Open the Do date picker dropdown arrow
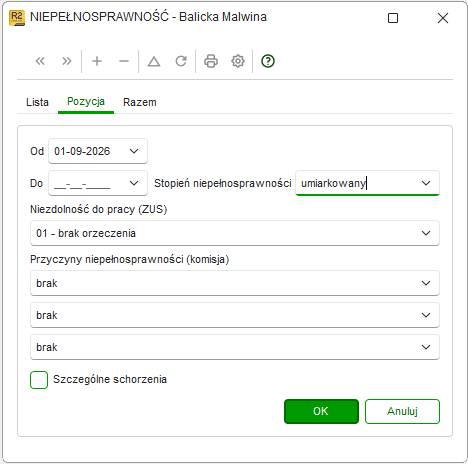Image resolution: width=468 pixels, height=464 pixels. 134,183
